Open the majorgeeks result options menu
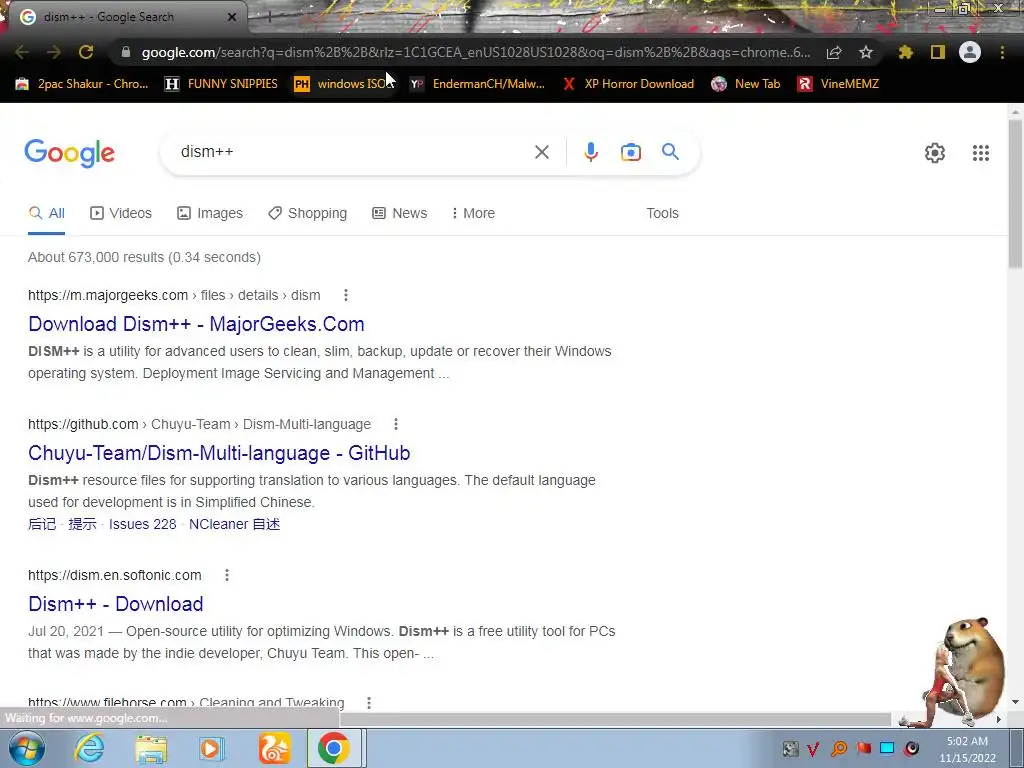1024x768 pixels. point(346,295)
